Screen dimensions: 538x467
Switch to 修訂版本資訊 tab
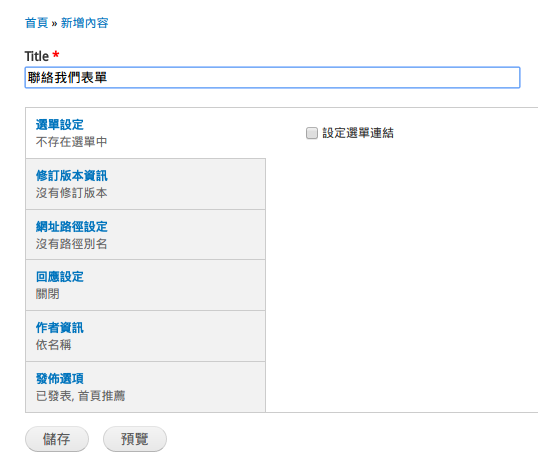click(x=145, y=184)
